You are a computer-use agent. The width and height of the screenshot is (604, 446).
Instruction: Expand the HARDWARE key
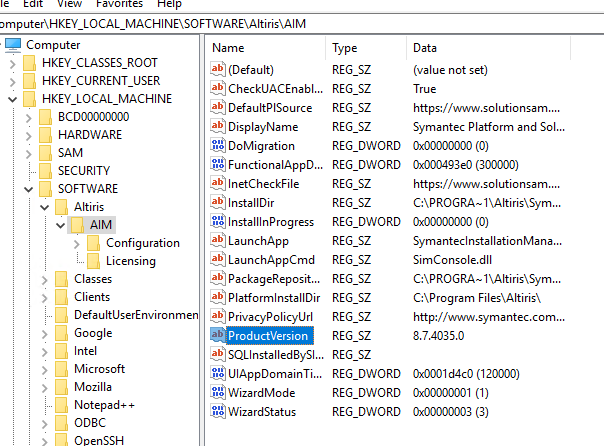point(29,136)
